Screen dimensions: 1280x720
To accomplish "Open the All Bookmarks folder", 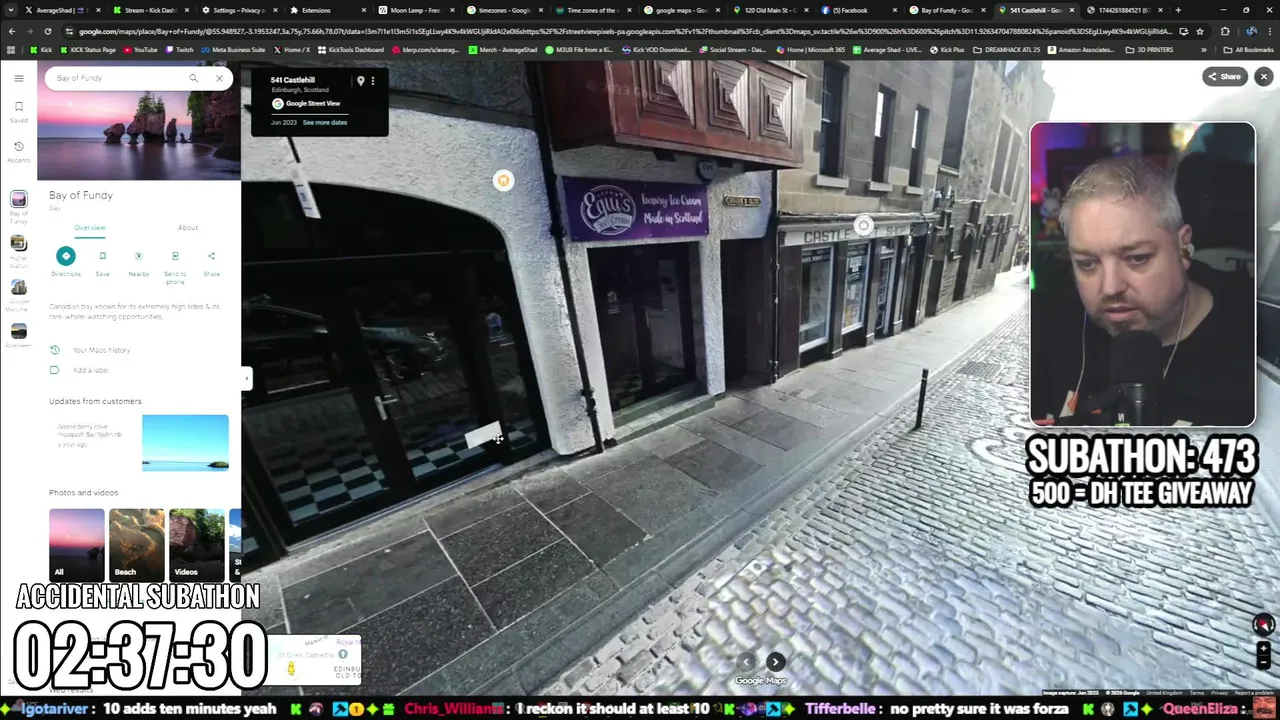I will [1249, 49].
